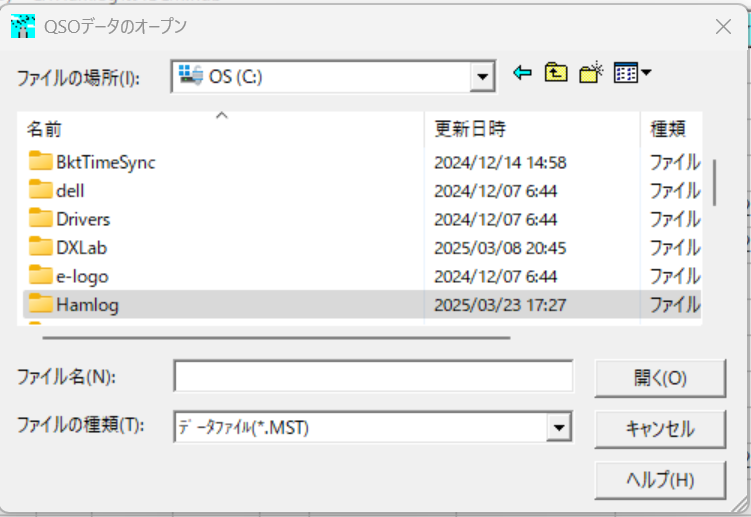Click the ヘルプ(H) button
751x517 pixels.
(660, 479)
